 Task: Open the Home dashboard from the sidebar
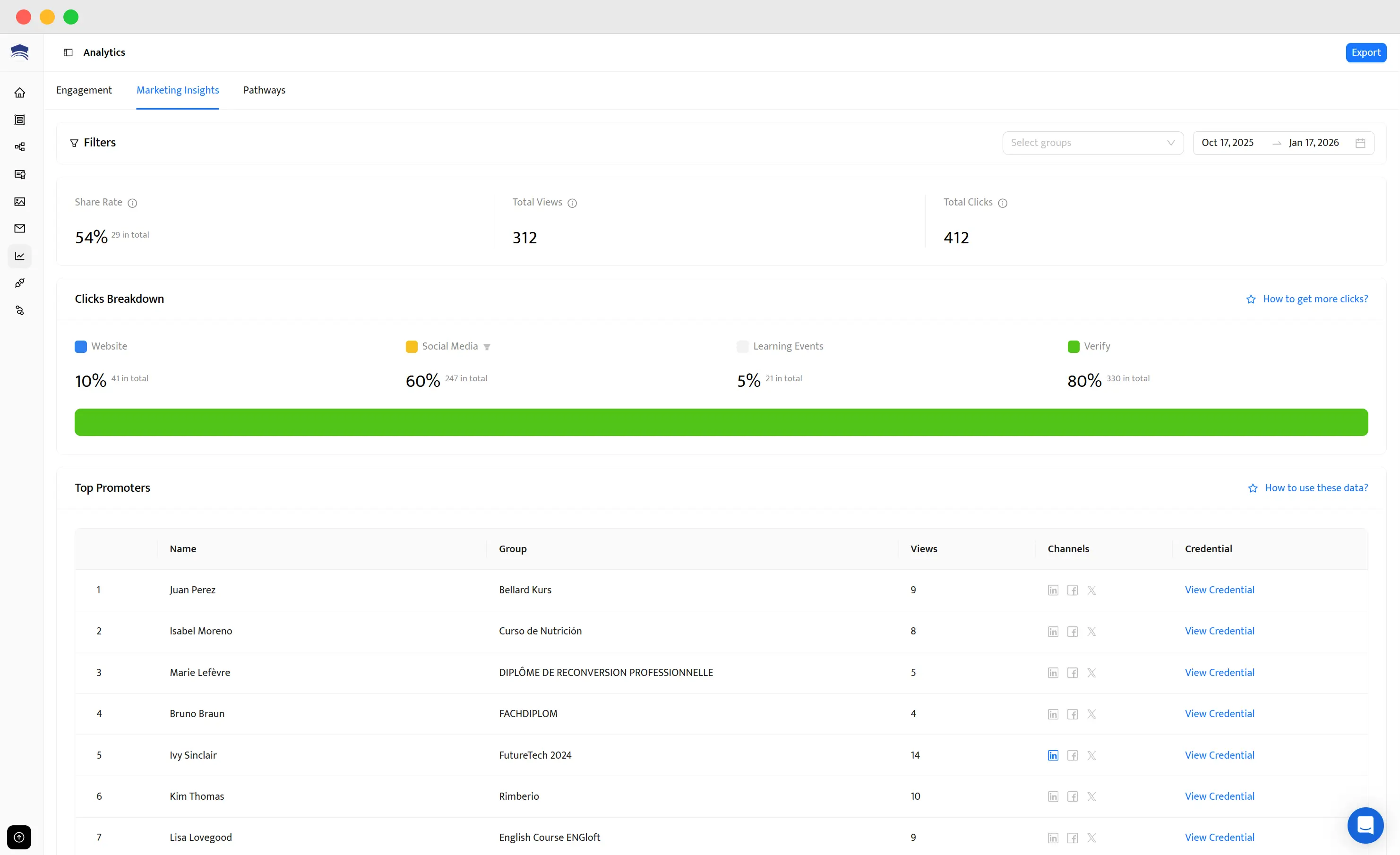20,92
